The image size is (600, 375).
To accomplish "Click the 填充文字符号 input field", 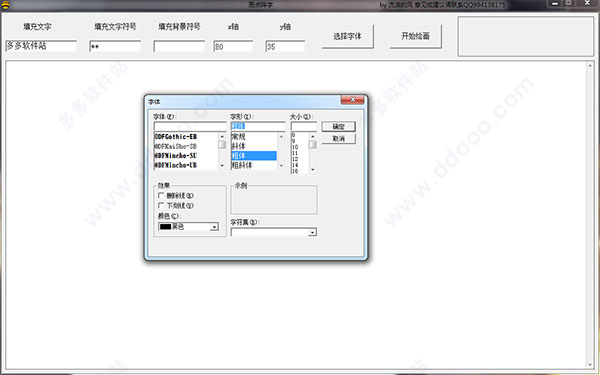I will 115,46.
